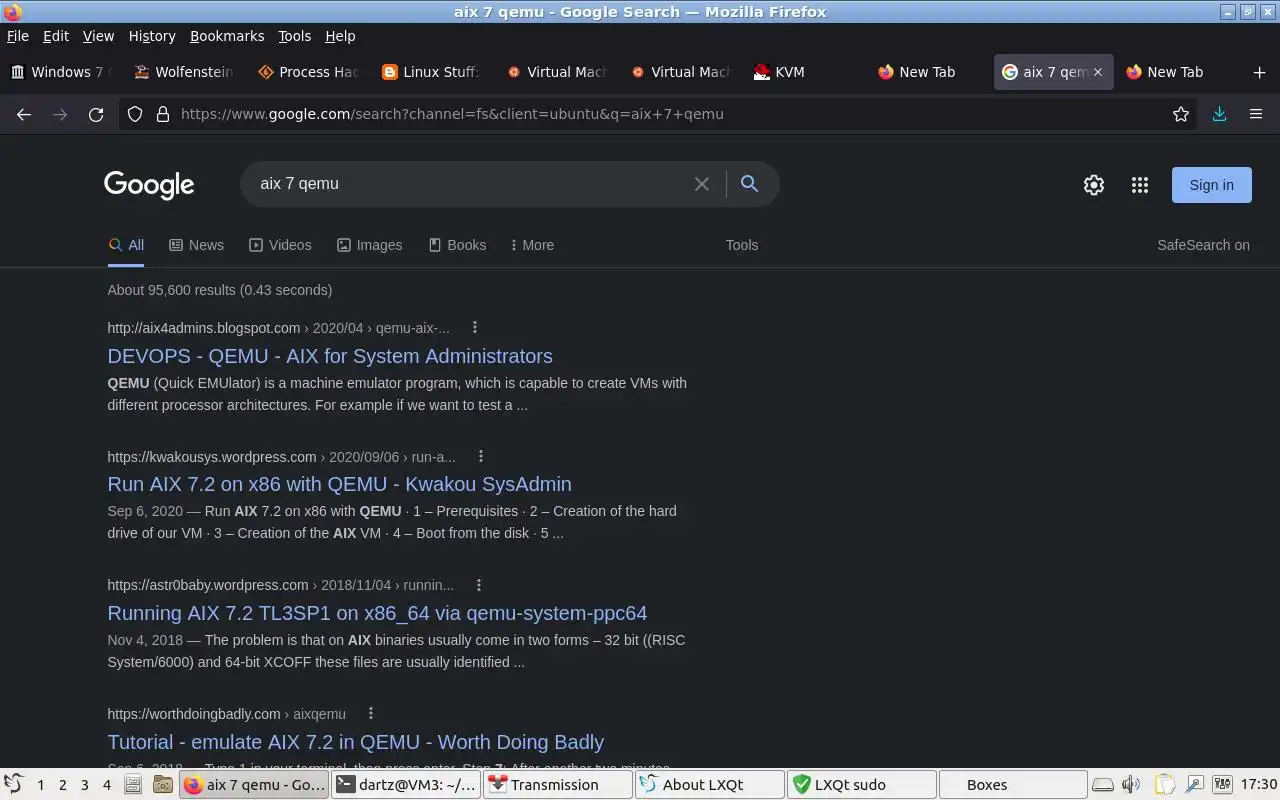Switch to the Windows 7 tab
Image resolution: width=1280 pixels, height=800 pixels.
click(x=60, y=72)
